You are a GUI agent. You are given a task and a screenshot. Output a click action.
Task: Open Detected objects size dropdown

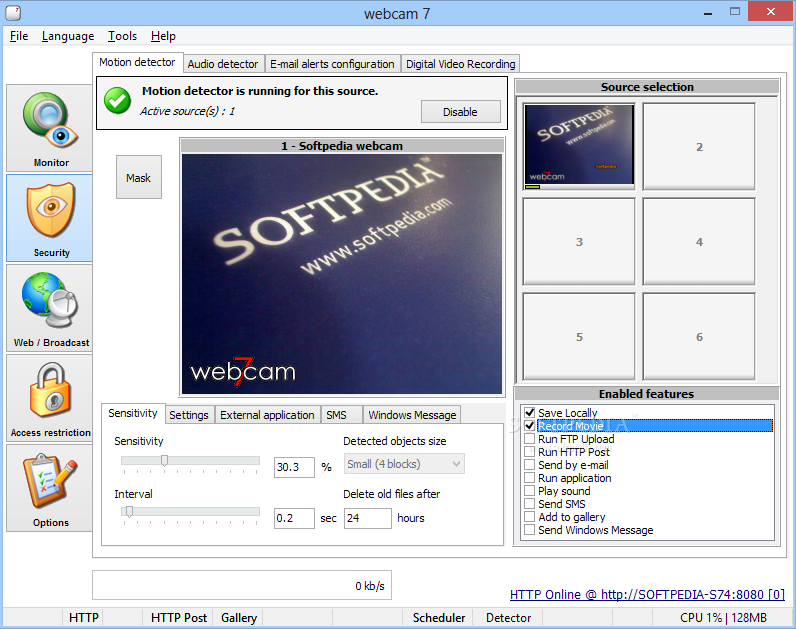click(x=404, y=464)
